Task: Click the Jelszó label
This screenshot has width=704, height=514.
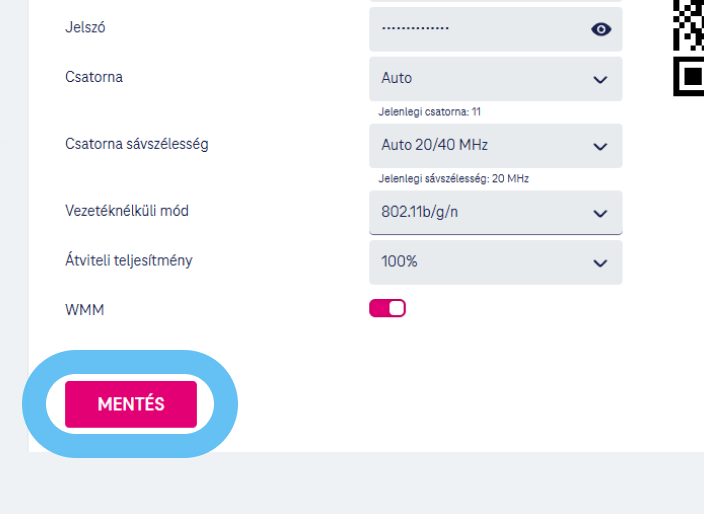Action: click(85, 27)
